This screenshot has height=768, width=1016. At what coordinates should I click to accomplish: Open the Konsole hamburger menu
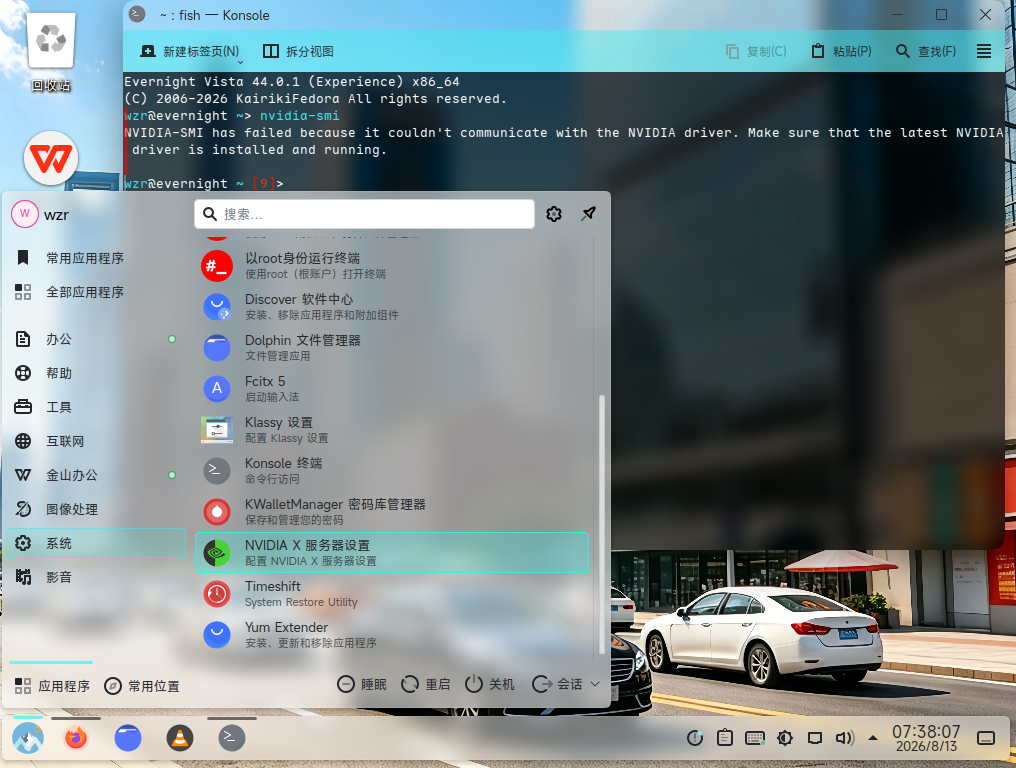pos(984,51)
